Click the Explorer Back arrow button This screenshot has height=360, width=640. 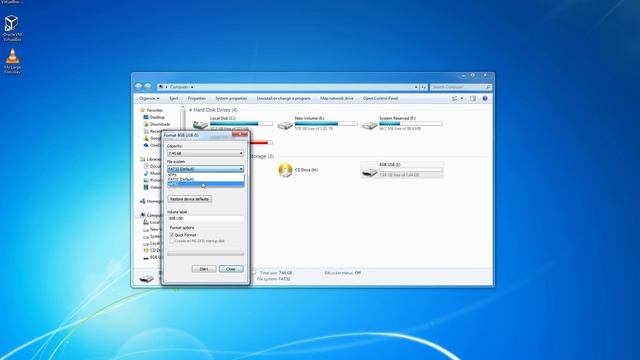139,87
